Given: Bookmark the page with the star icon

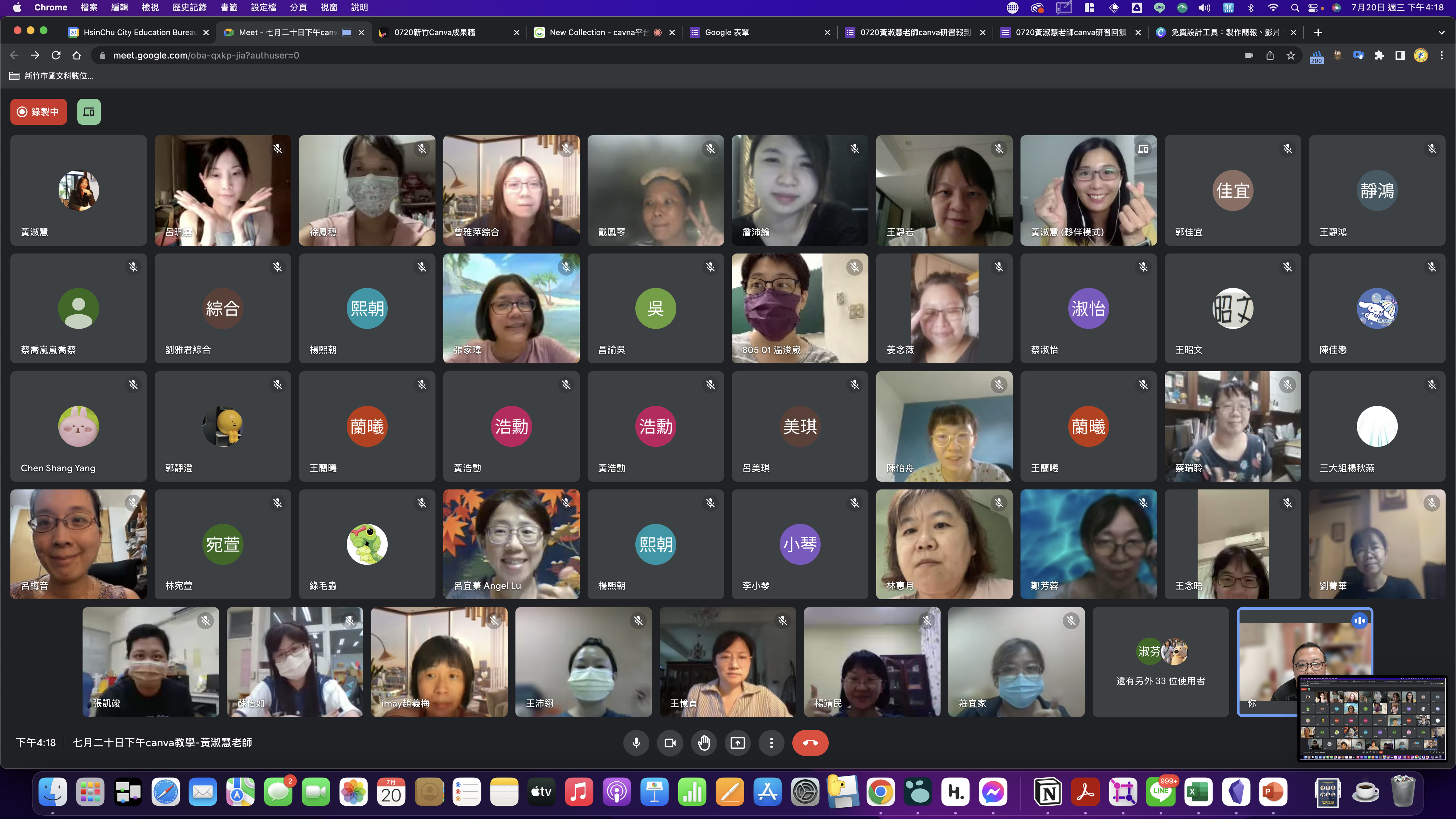Looking at the screenshot, I should coord(1291,55).
